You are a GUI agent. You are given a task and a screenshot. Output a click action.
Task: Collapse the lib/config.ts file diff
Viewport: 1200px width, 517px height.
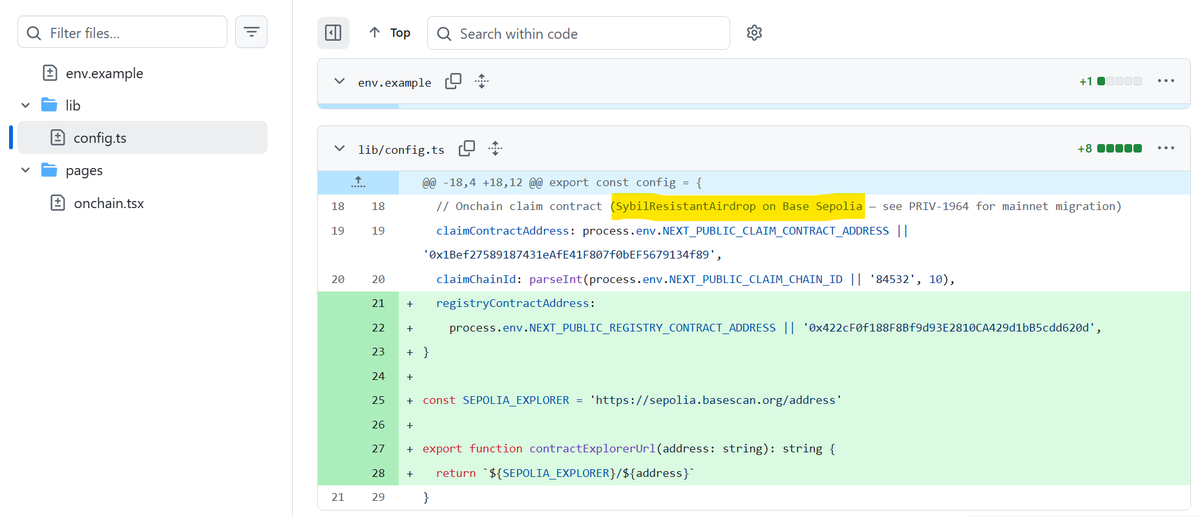(x=340, y=149)
